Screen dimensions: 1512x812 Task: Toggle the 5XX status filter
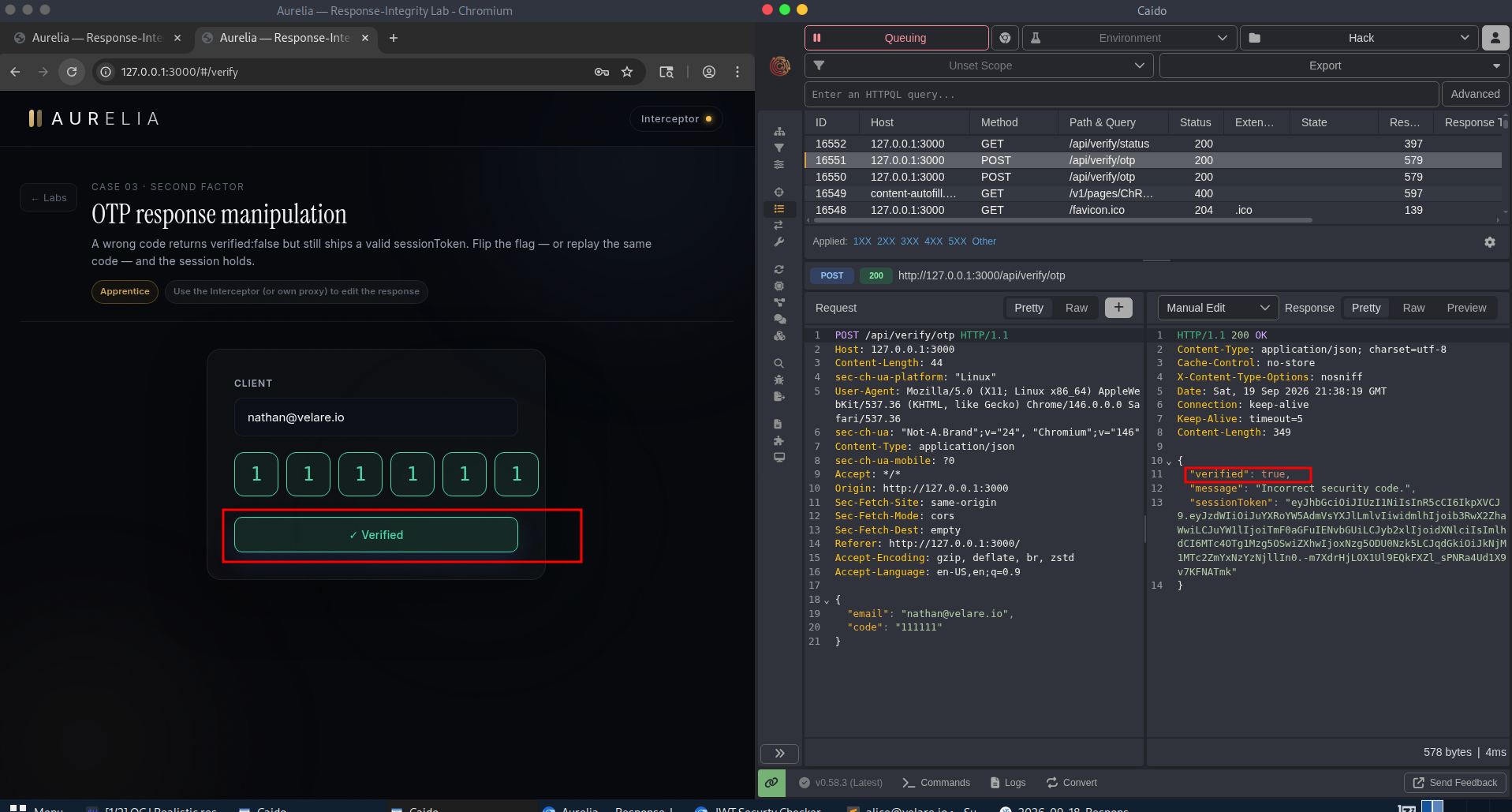point(957,241)
